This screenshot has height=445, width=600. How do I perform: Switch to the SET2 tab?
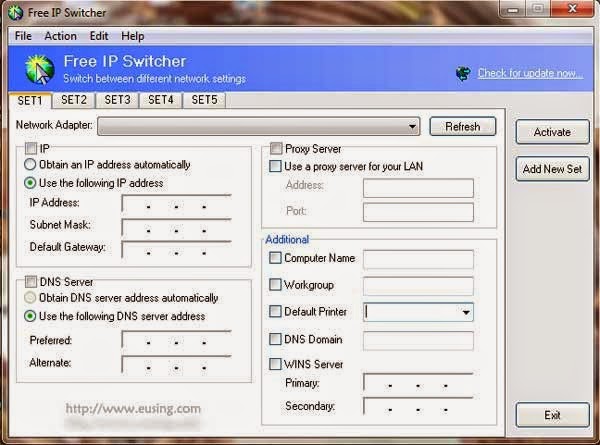tap(73, 100)
